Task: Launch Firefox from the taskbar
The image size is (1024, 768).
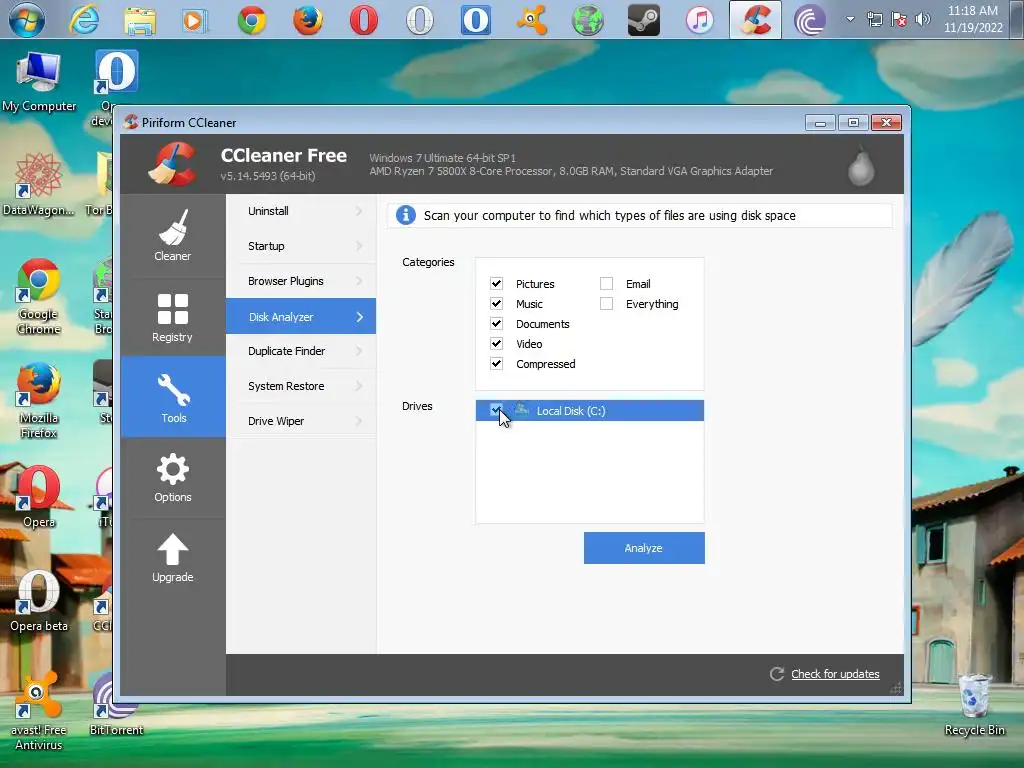Action: (x=308, y=20)
